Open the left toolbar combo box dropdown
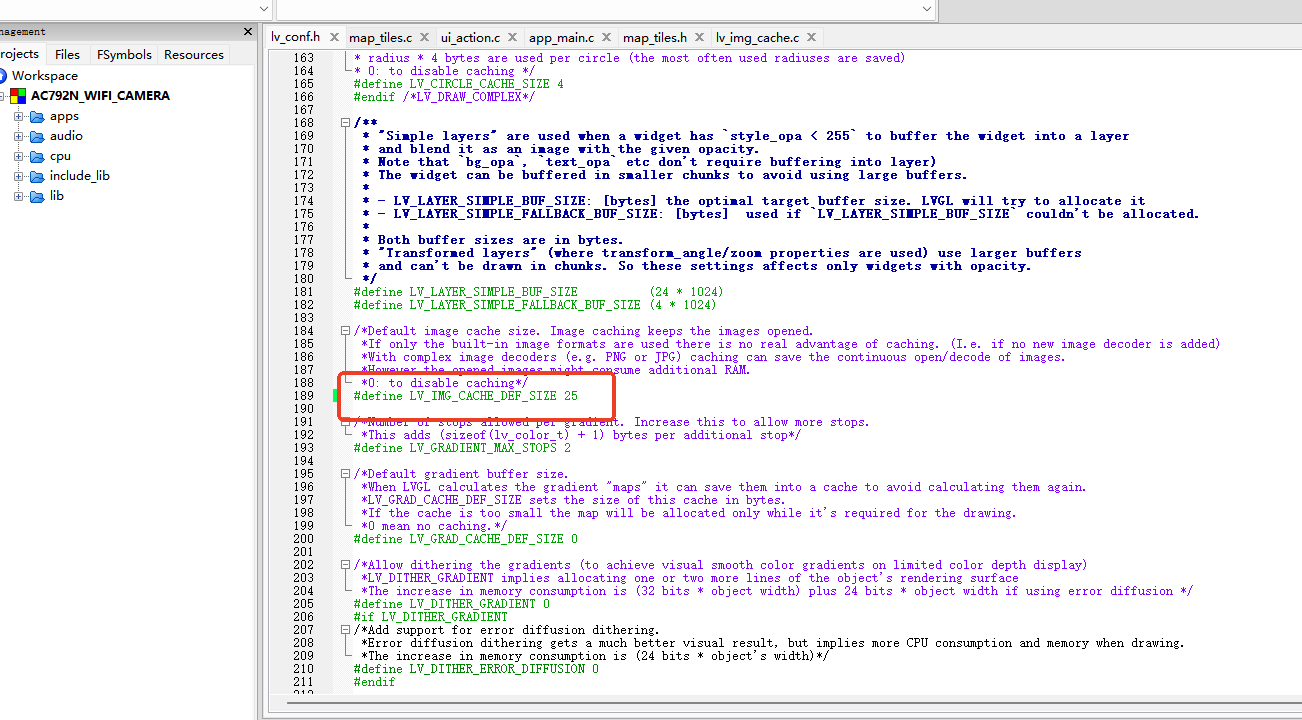The height and width of the screenshot is (720, 1302). point(264,8)
